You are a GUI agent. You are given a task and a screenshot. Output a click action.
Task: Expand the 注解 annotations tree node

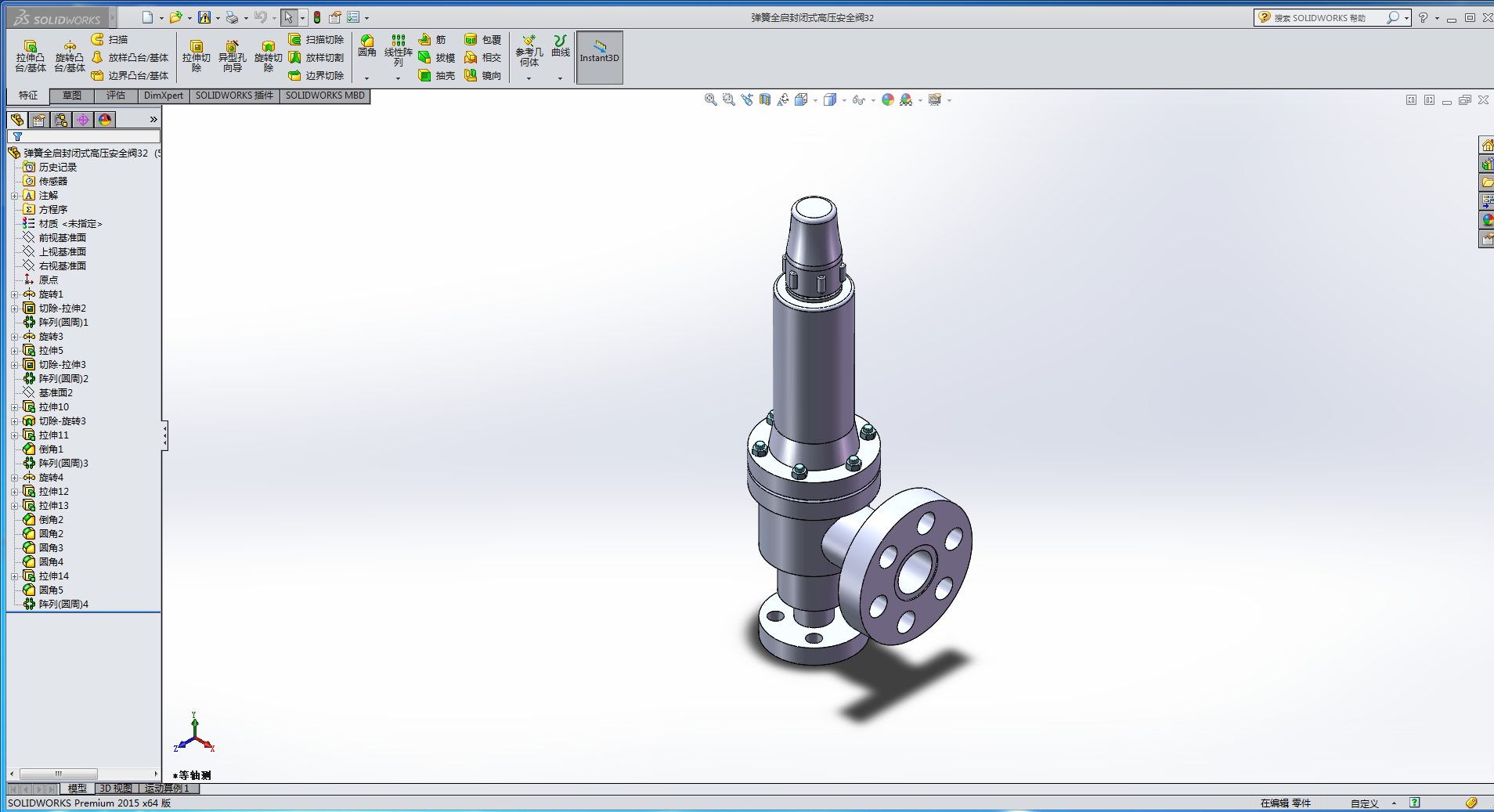click(x=14, y=196)
